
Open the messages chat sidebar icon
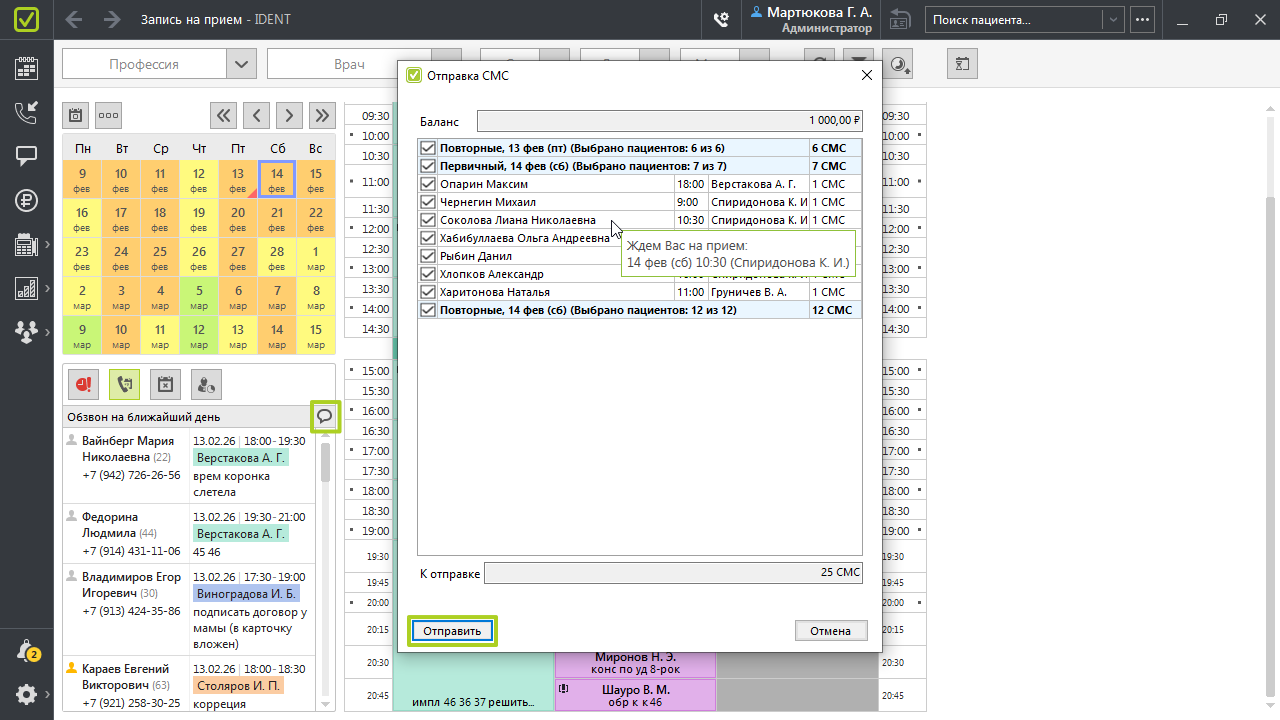click(x=26, y=156)
